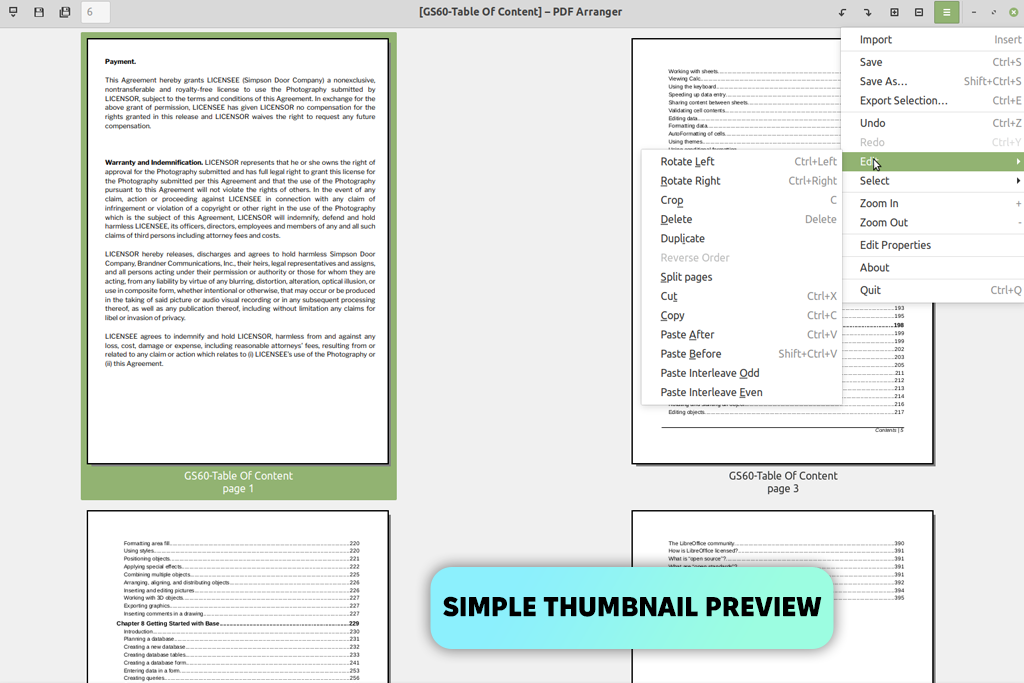Choose Zoom Out from the menu
The width and height of the screenshot is (1024, 683).
pyautogui.click(x=933, y=223)
